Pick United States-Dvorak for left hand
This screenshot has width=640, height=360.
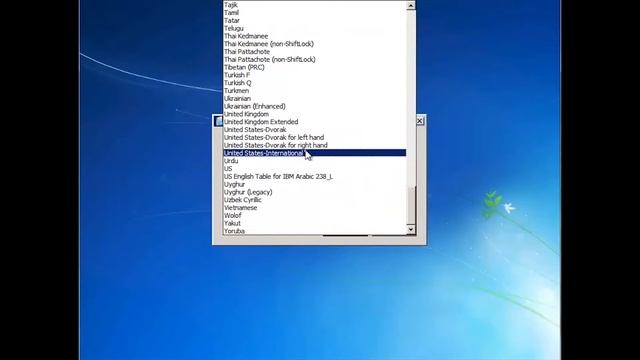(315, 137)
